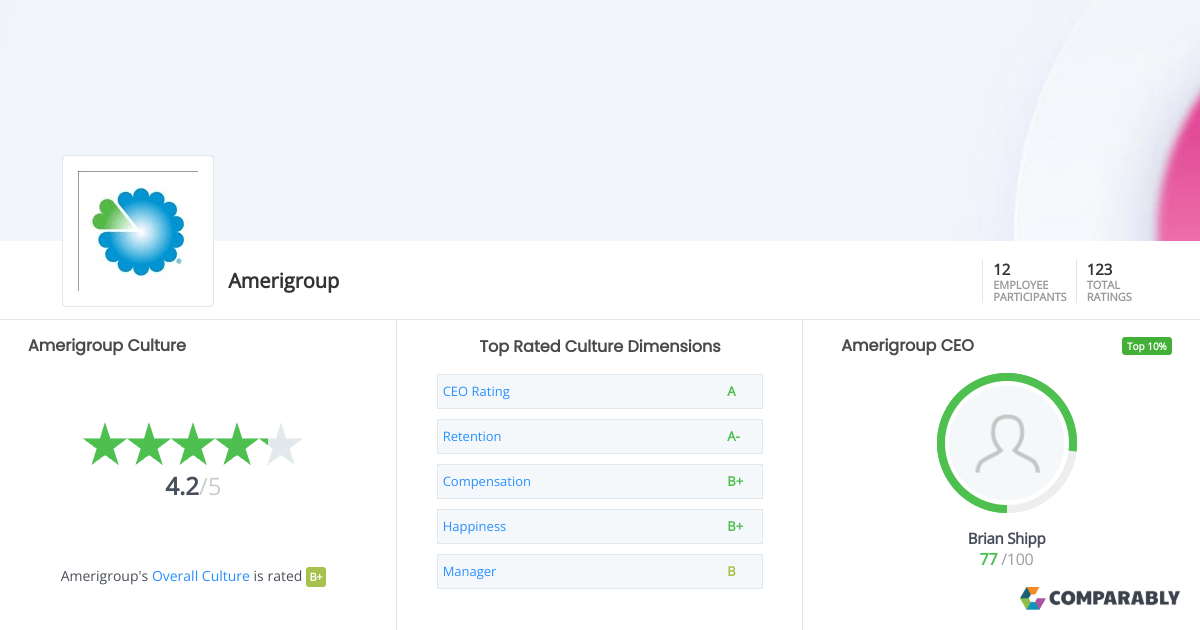
Task: Click the 4.2/5 rating value
Action: (193, 487)
